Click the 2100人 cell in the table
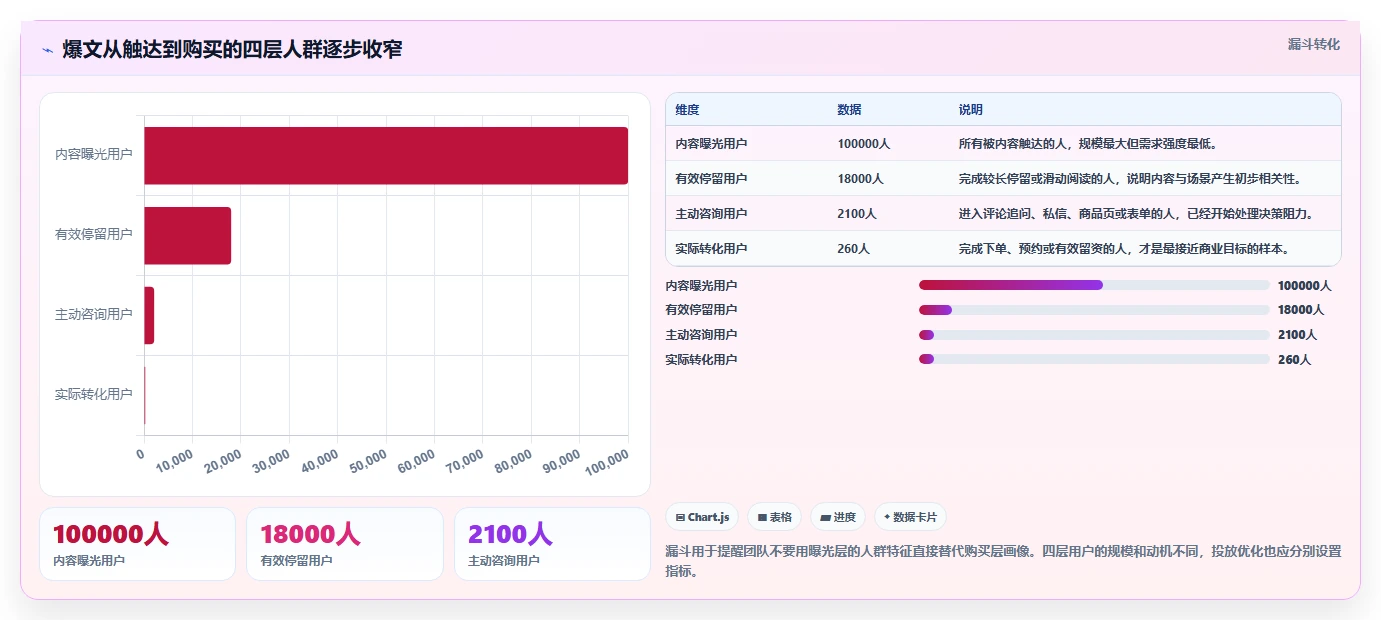This screenshot has width=1381, height=620. pos(857,214)
